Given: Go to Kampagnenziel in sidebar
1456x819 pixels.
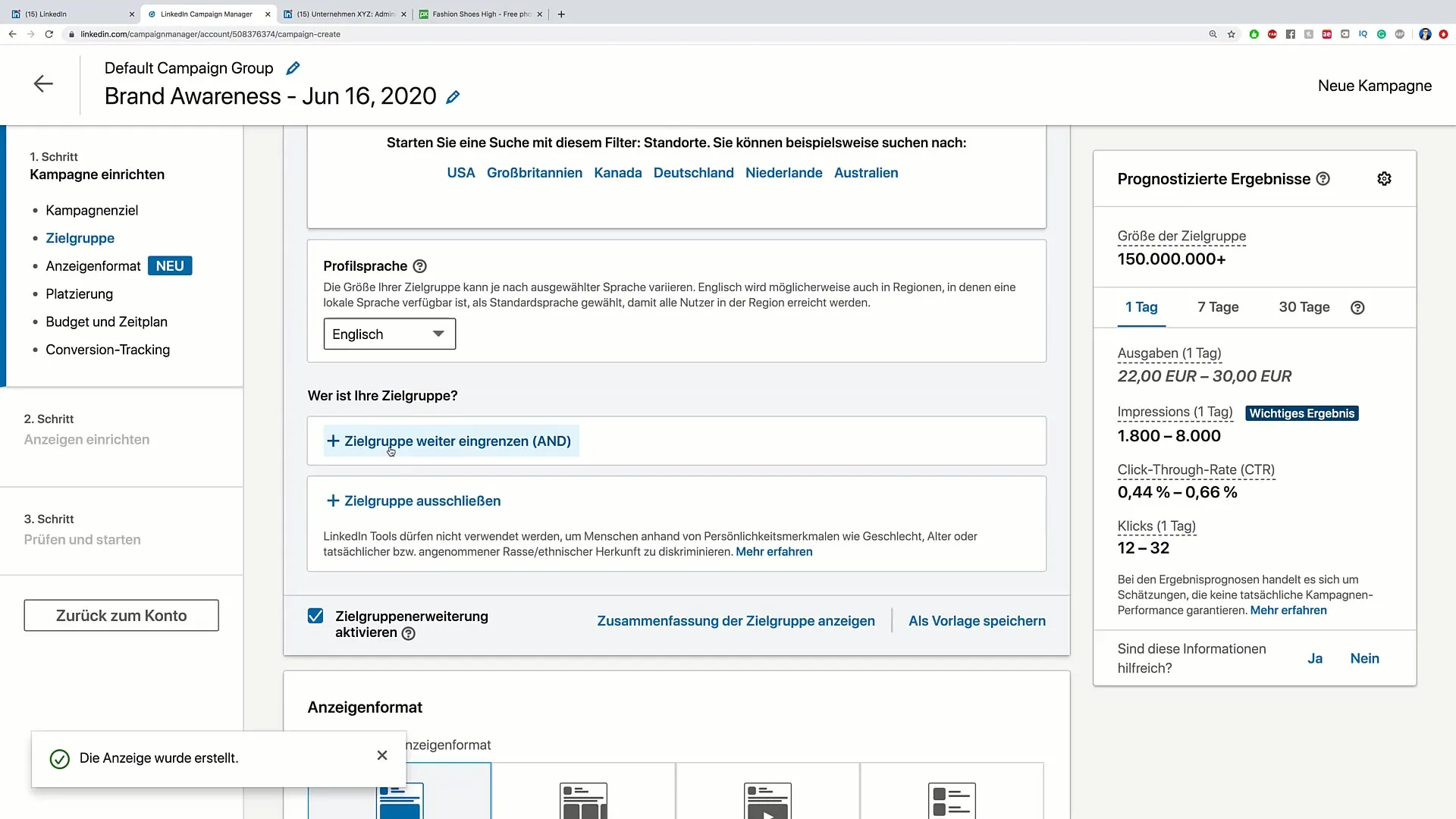Looking at the screenshot, I should click(92, 210).
